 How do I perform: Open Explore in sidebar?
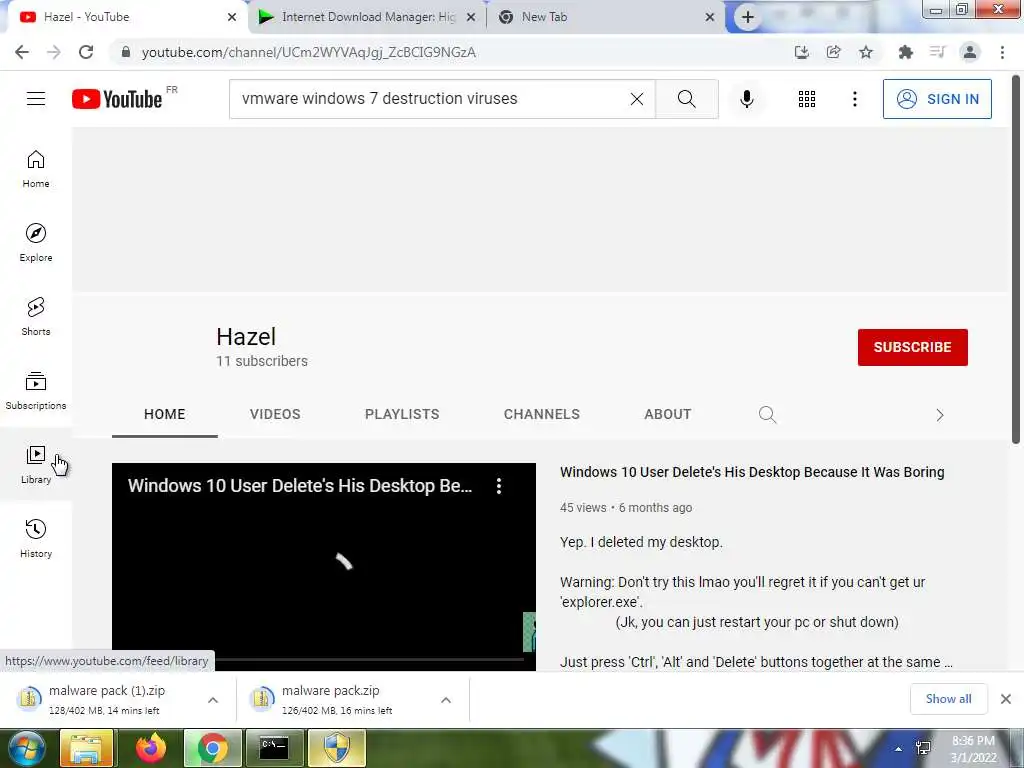(36, 242)
